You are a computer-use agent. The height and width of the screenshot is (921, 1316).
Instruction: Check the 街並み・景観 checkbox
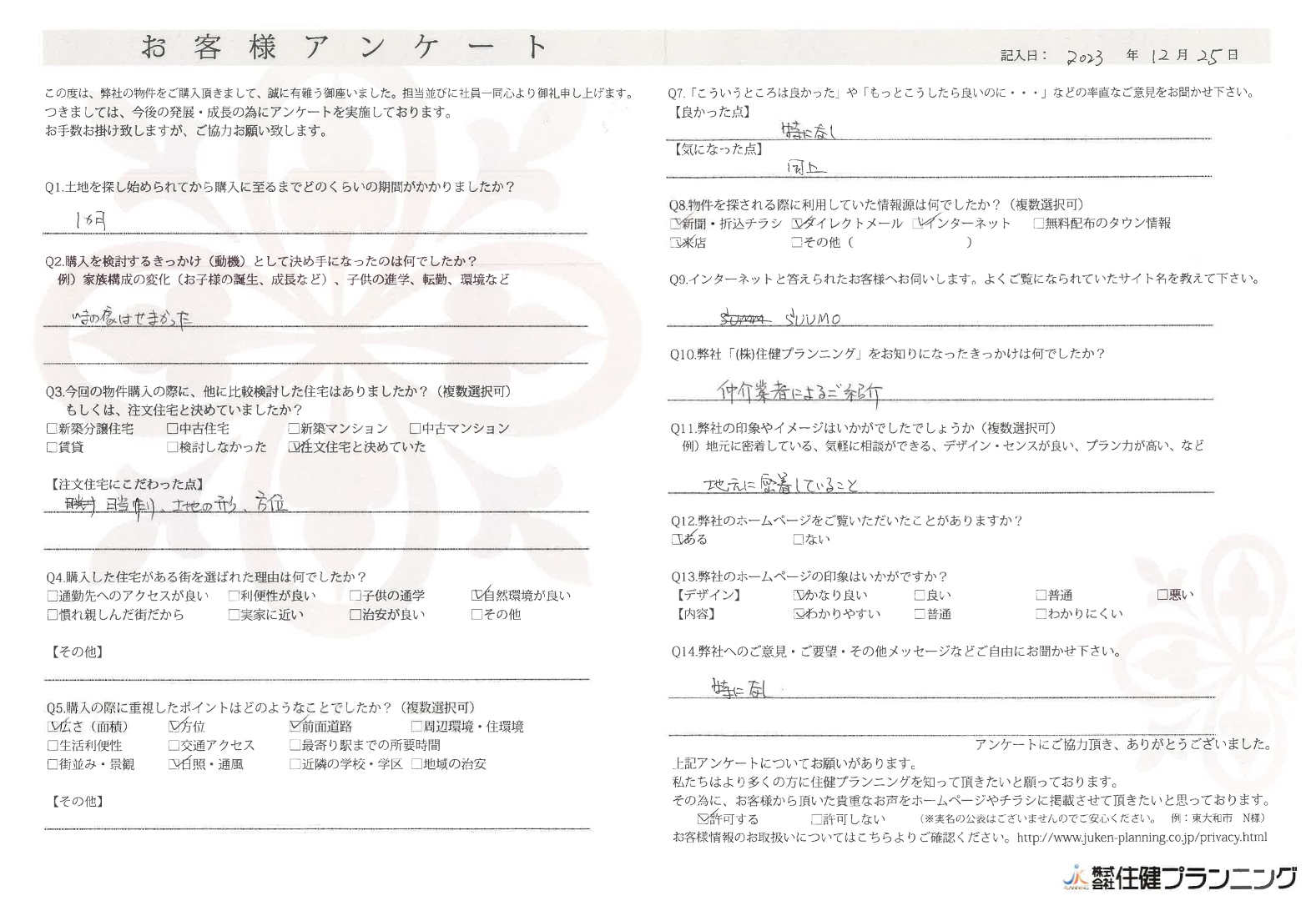point(53,764)
